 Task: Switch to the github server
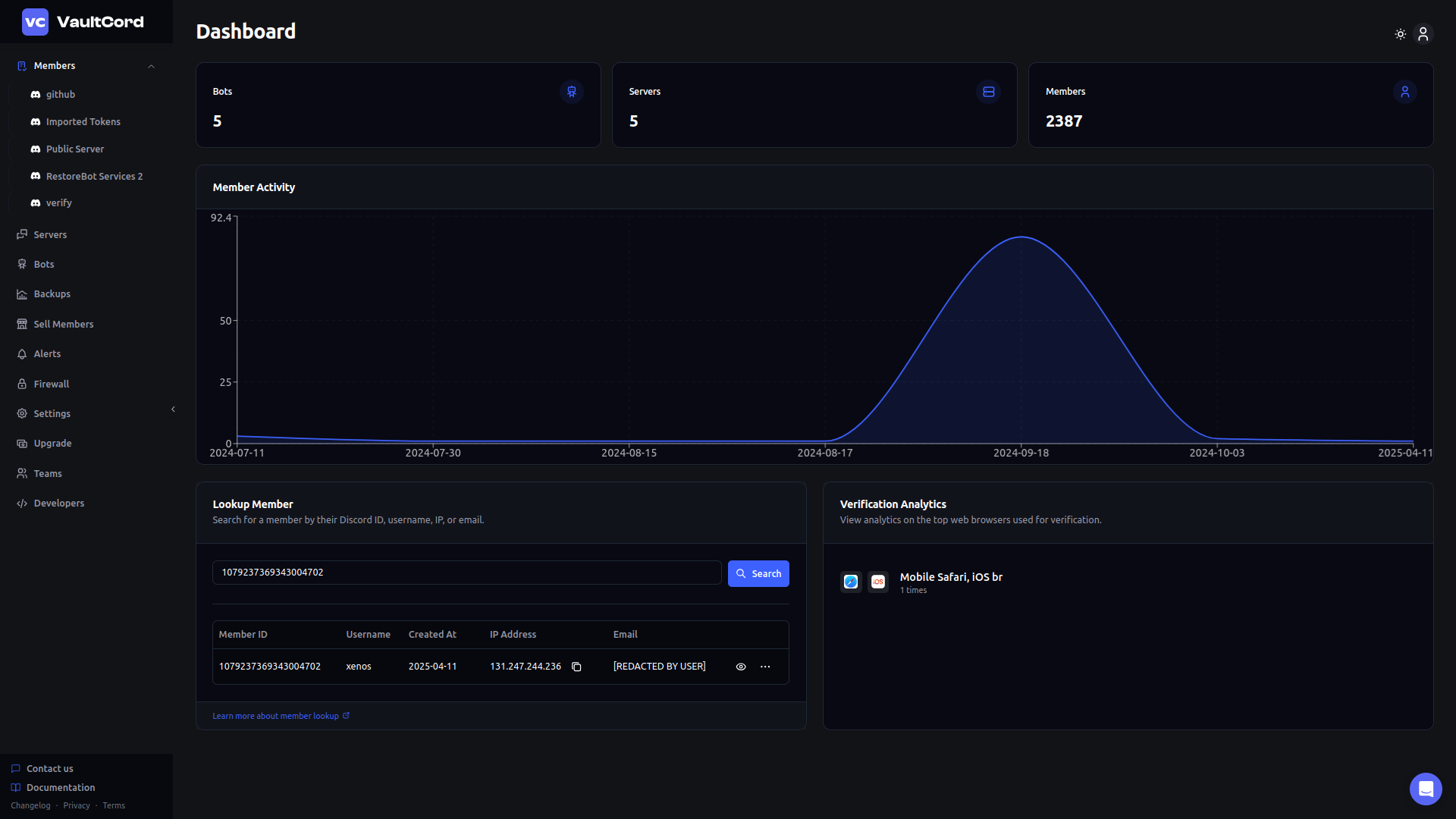pyautogui.click(x=61, y=94)
